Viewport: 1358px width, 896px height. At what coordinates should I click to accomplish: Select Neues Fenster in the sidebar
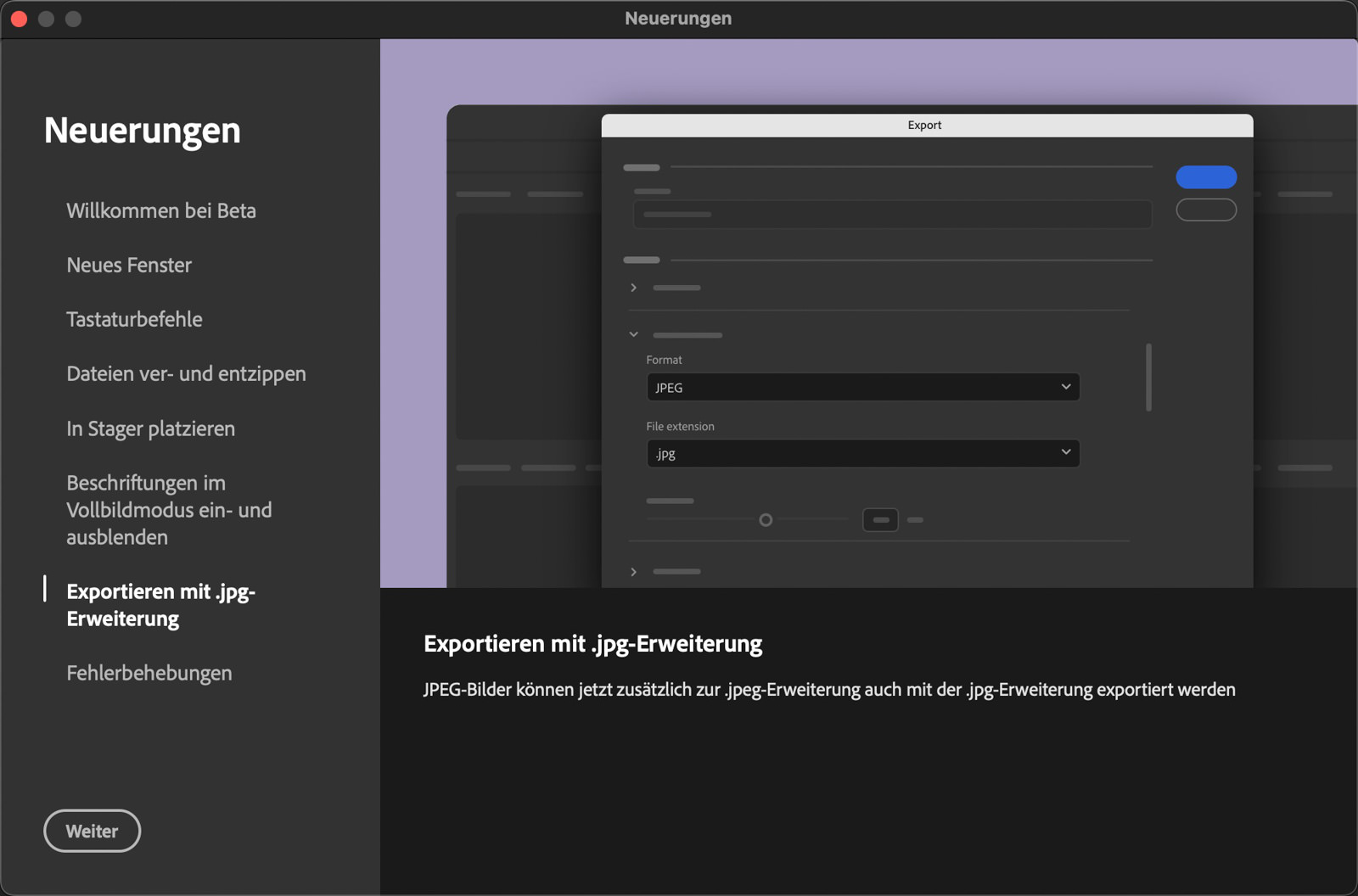coord(129,265)
